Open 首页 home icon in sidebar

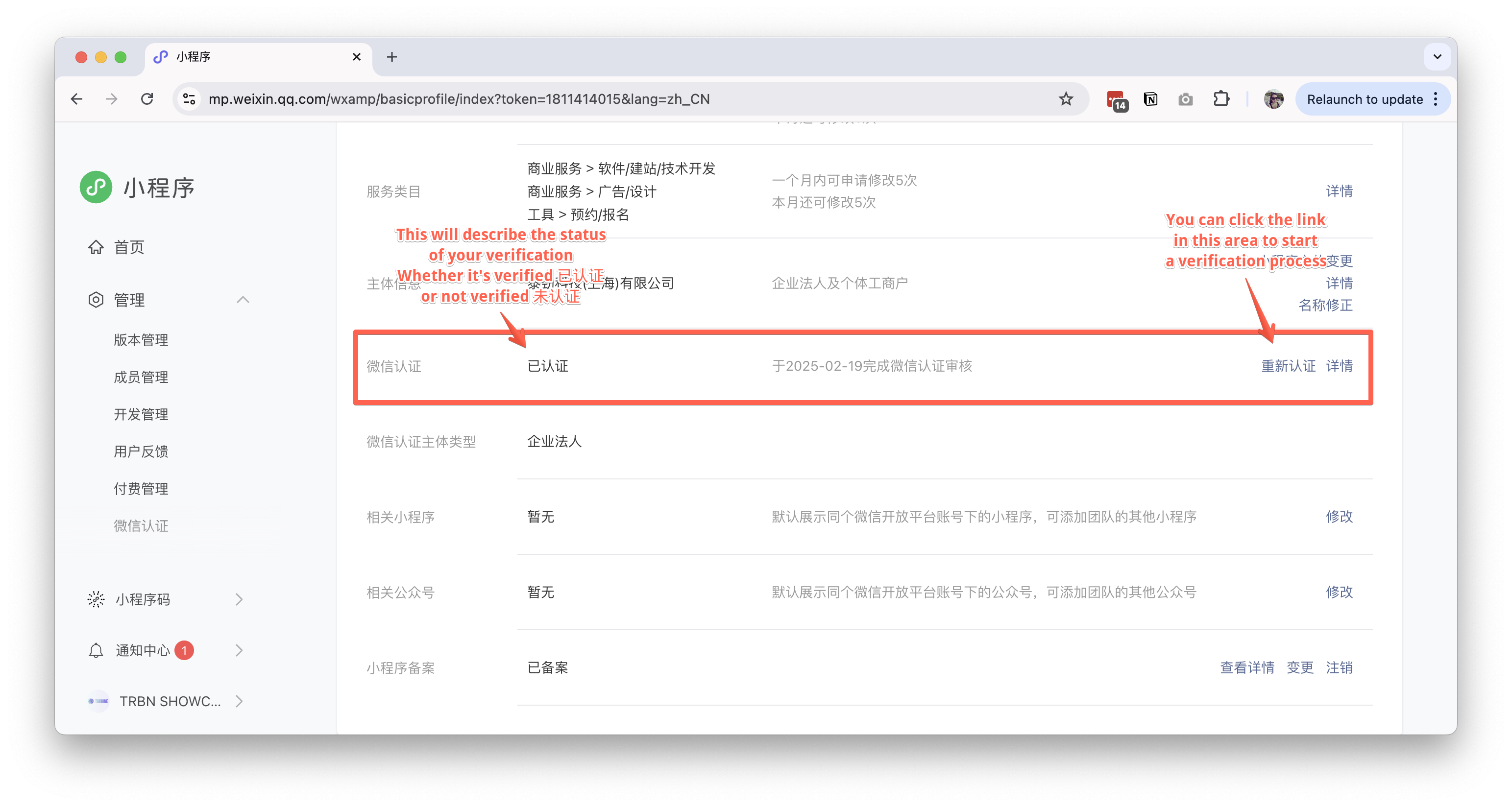point(96,247)
